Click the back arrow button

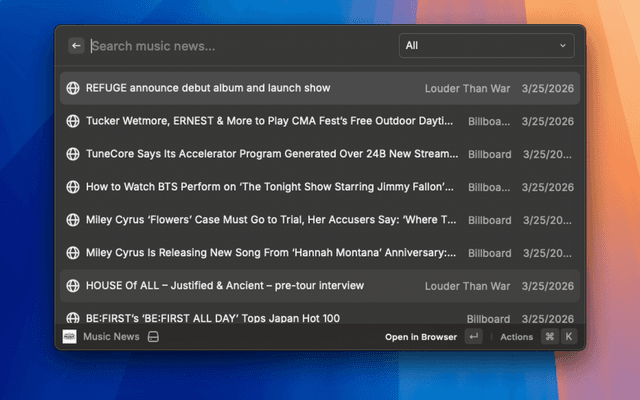coord(76,45)
